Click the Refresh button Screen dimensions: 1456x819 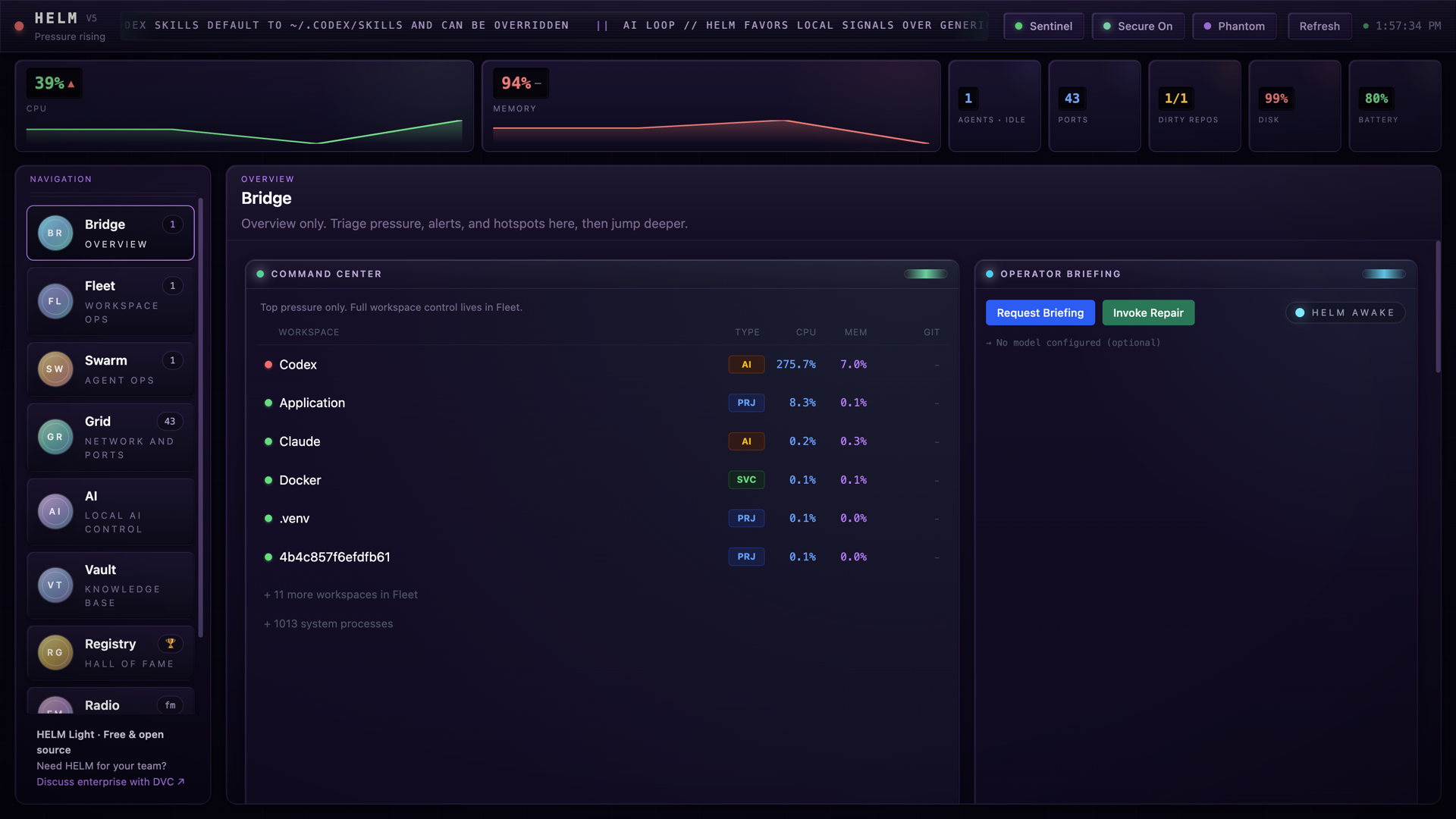tap(1319, 26)
